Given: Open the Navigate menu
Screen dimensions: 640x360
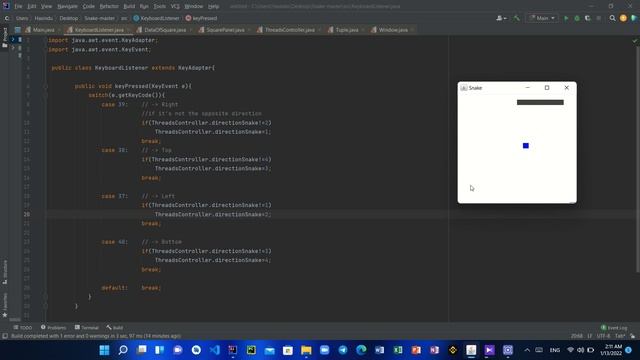Looking at the screenshot, I should coord(67,7).
